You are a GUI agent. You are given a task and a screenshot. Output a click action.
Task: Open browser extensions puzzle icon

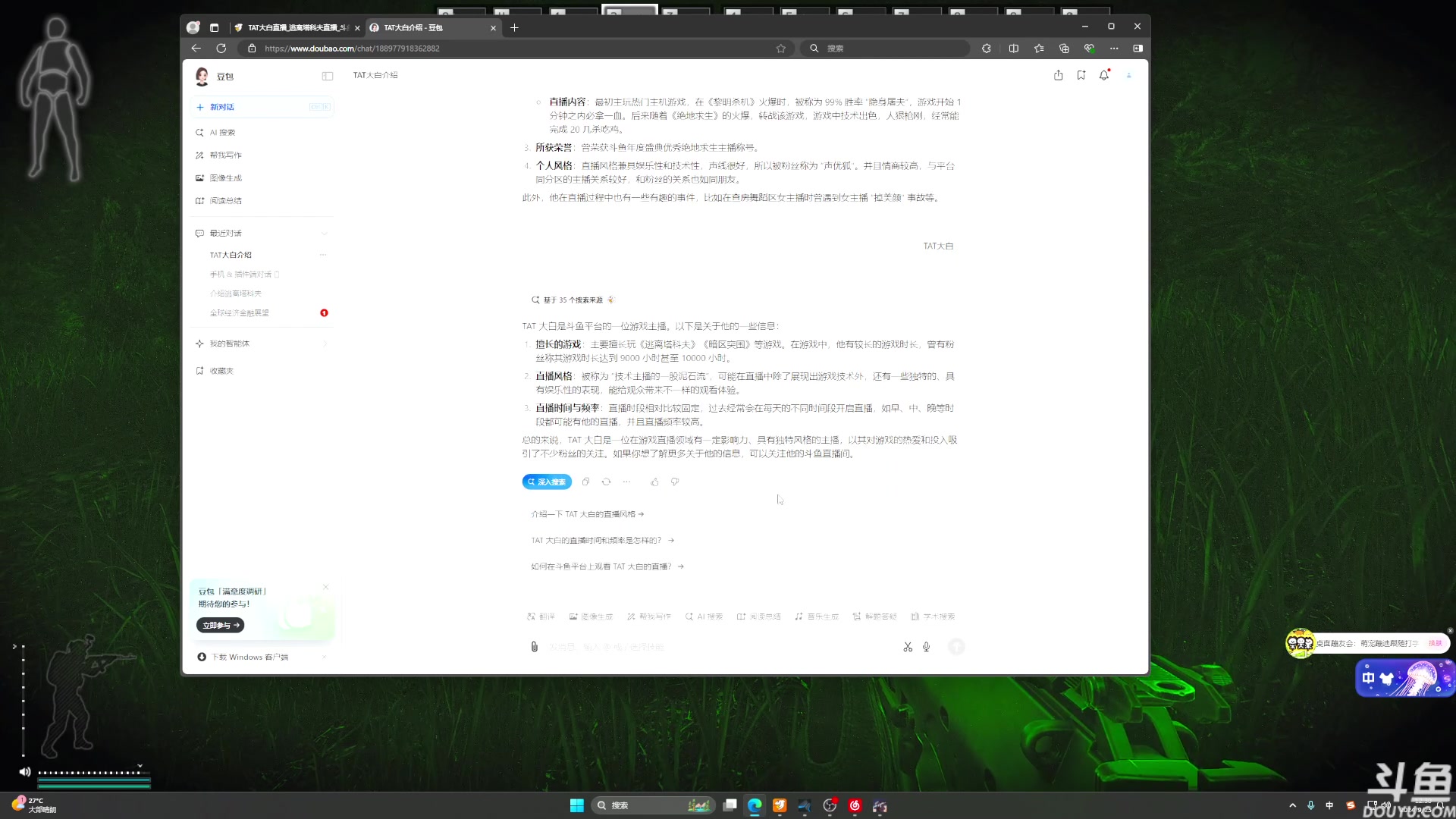pos(987,49)
